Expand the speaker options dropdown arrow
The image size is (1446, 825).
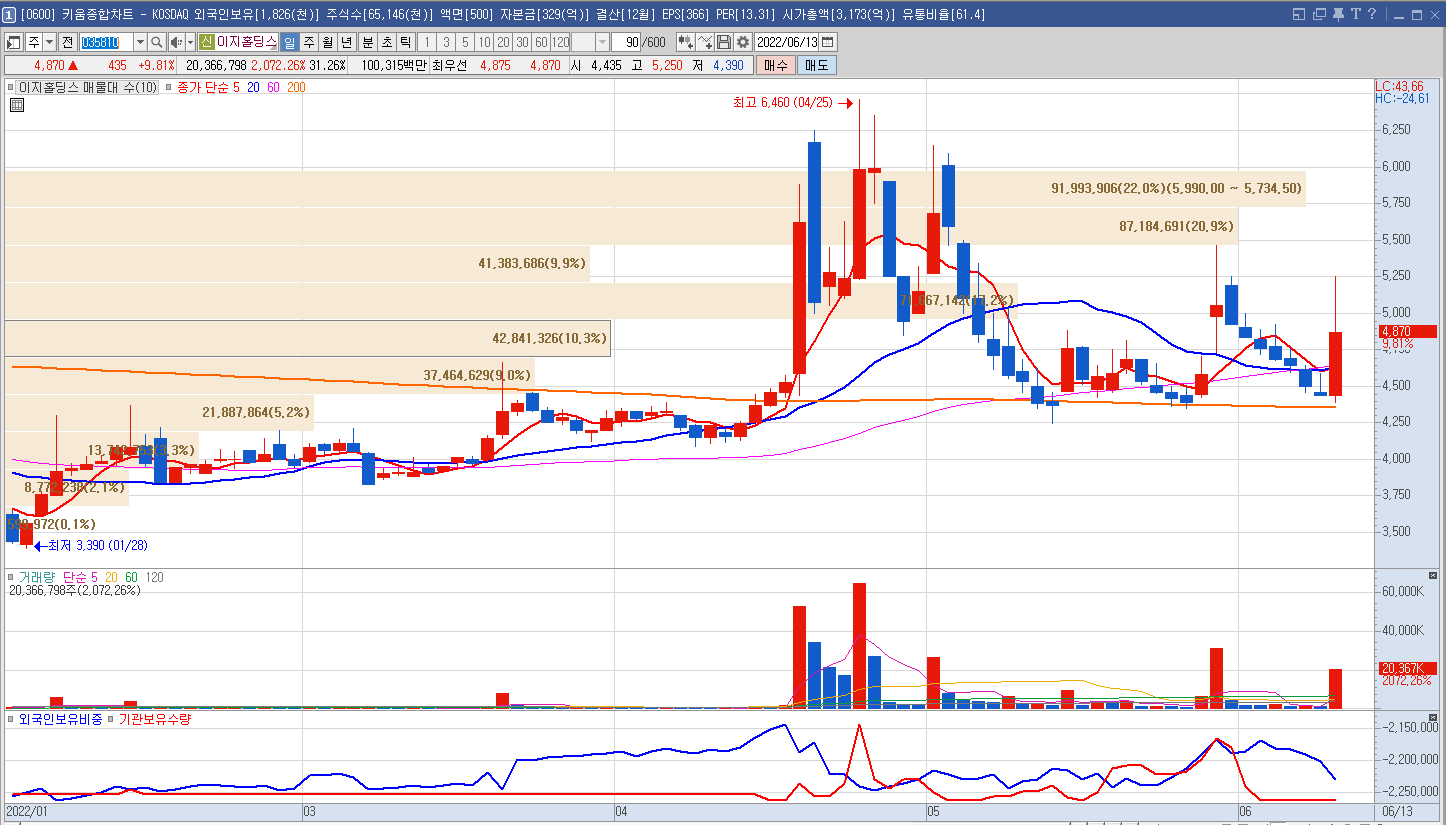coord(190,42)
